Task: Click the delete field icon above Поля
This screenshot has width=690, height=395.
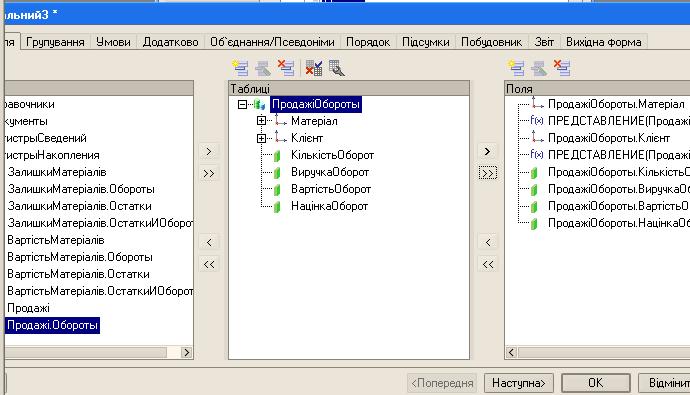Action: 562,68
